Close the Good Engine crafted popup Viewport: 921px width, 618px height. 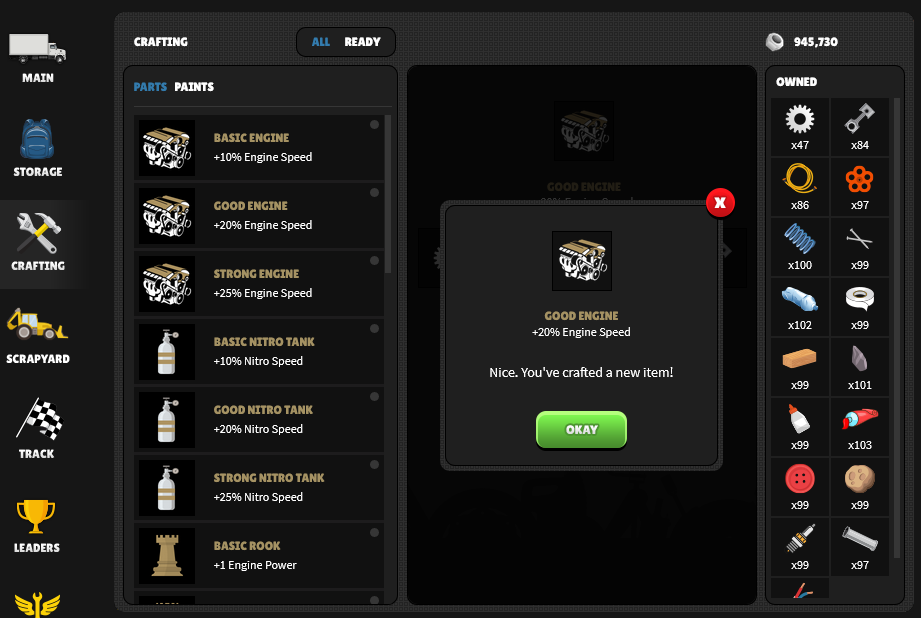pos(720,203)
